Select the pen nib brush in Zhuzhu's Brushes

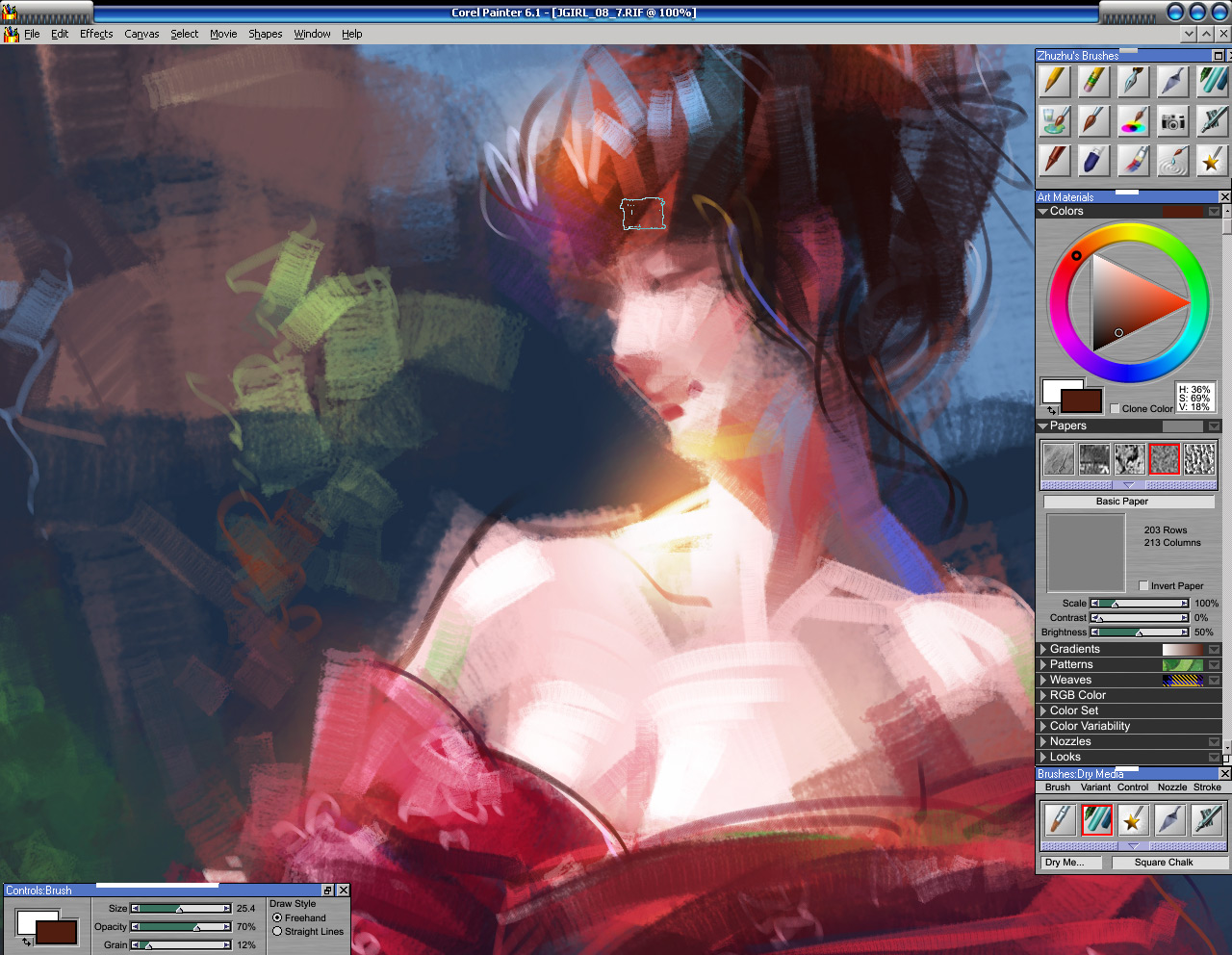pyautogui.click(x=1134, y=82)
